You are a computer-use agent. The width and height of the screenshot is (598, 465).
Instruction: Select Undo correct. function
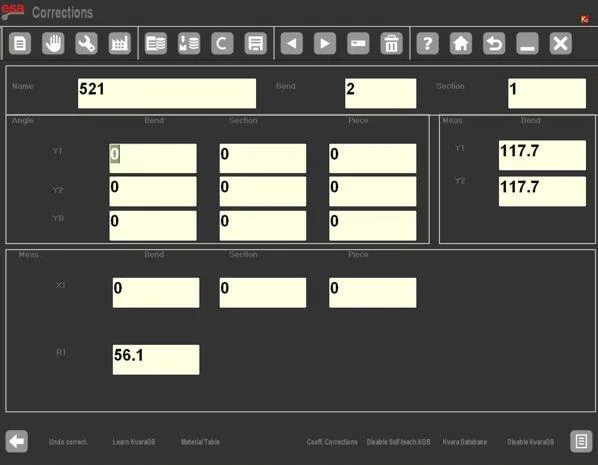tap(68, 442)
